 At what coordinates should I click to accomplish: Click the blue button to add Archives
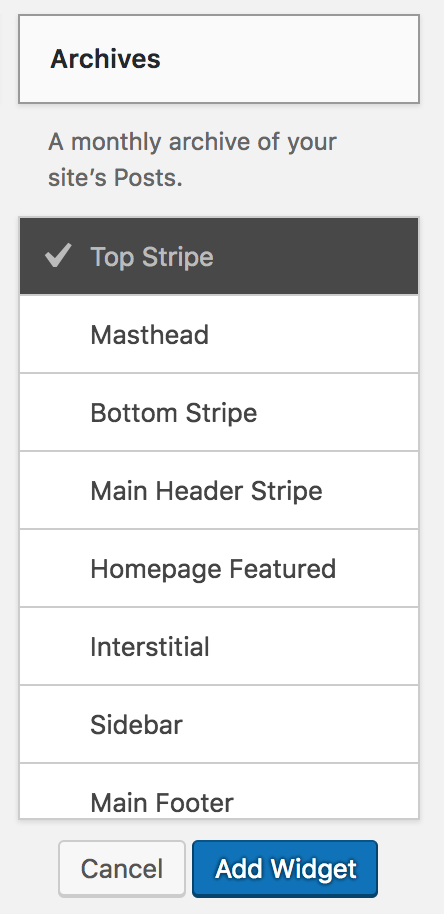pos(285,869)
